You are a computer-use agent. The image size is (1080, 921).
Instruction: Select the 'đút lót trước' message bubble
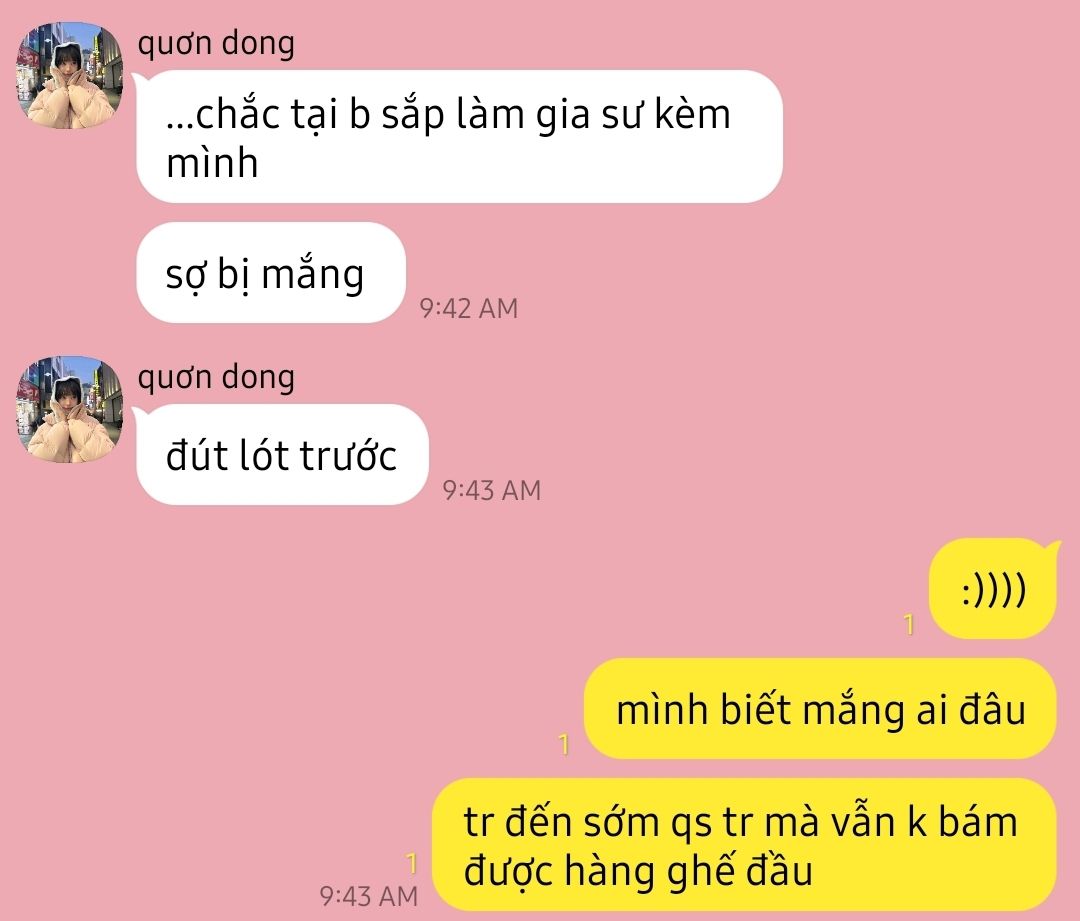click(282, 455)
